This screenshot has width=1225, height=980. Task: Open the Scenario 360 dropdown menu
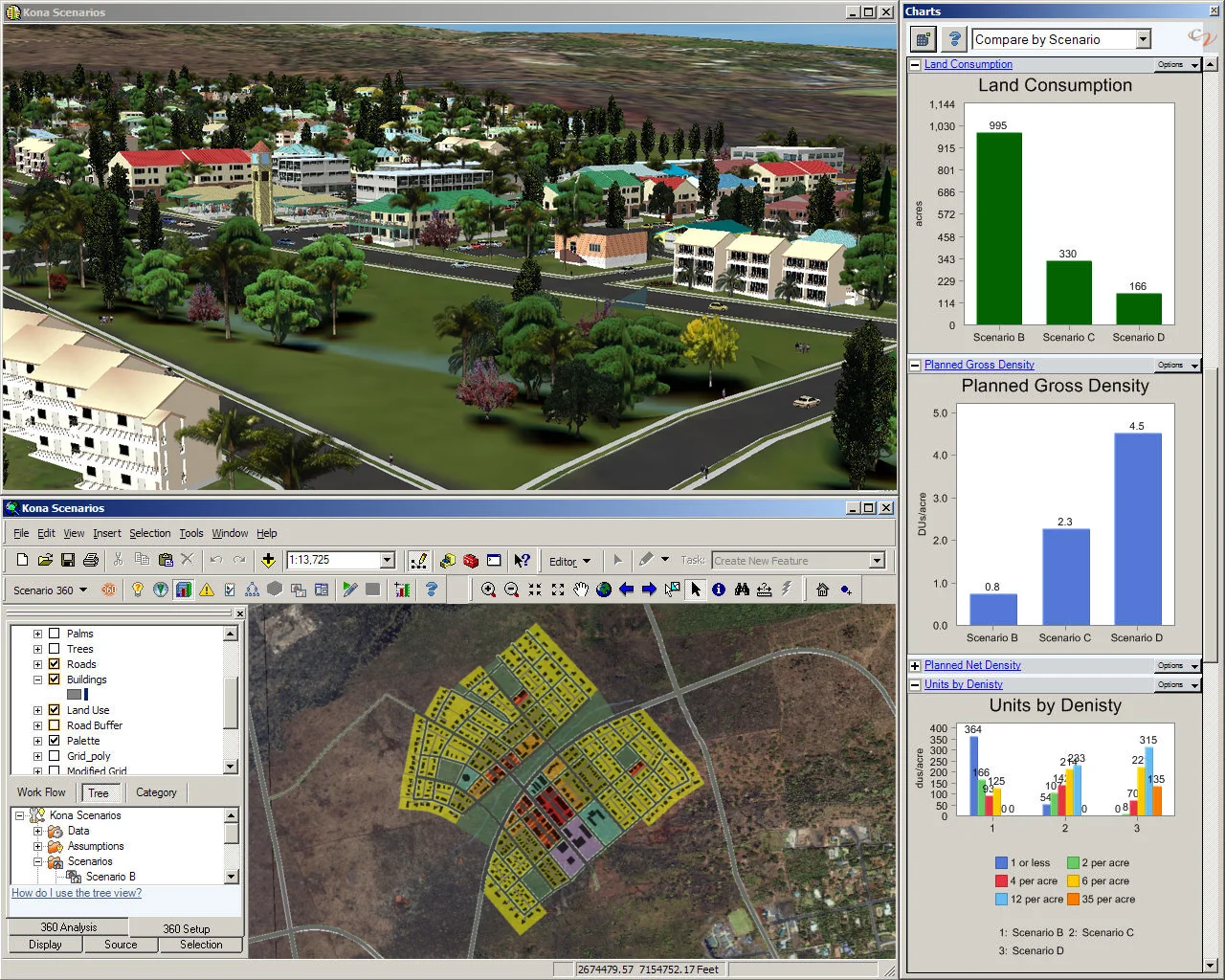coord(51,590)
